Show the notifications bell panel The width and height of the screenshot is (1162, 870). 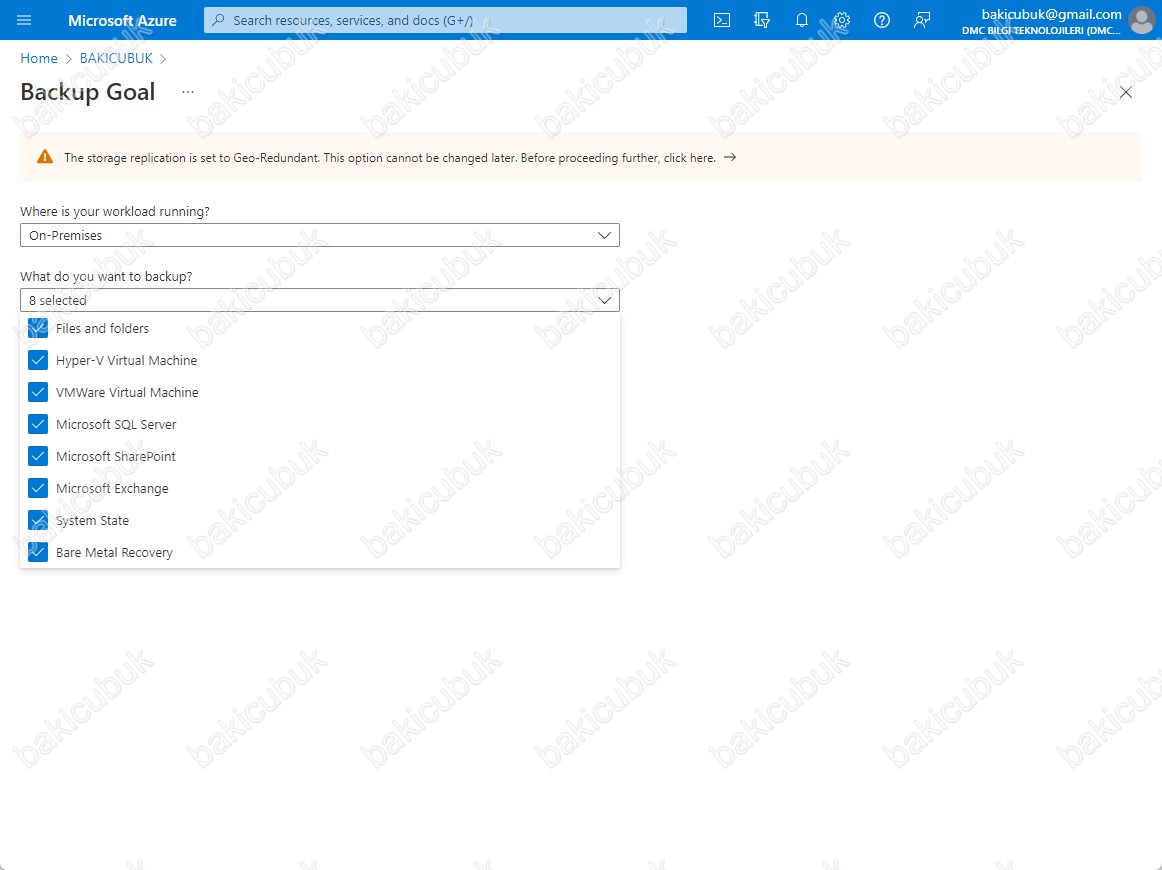click(802, 20)
